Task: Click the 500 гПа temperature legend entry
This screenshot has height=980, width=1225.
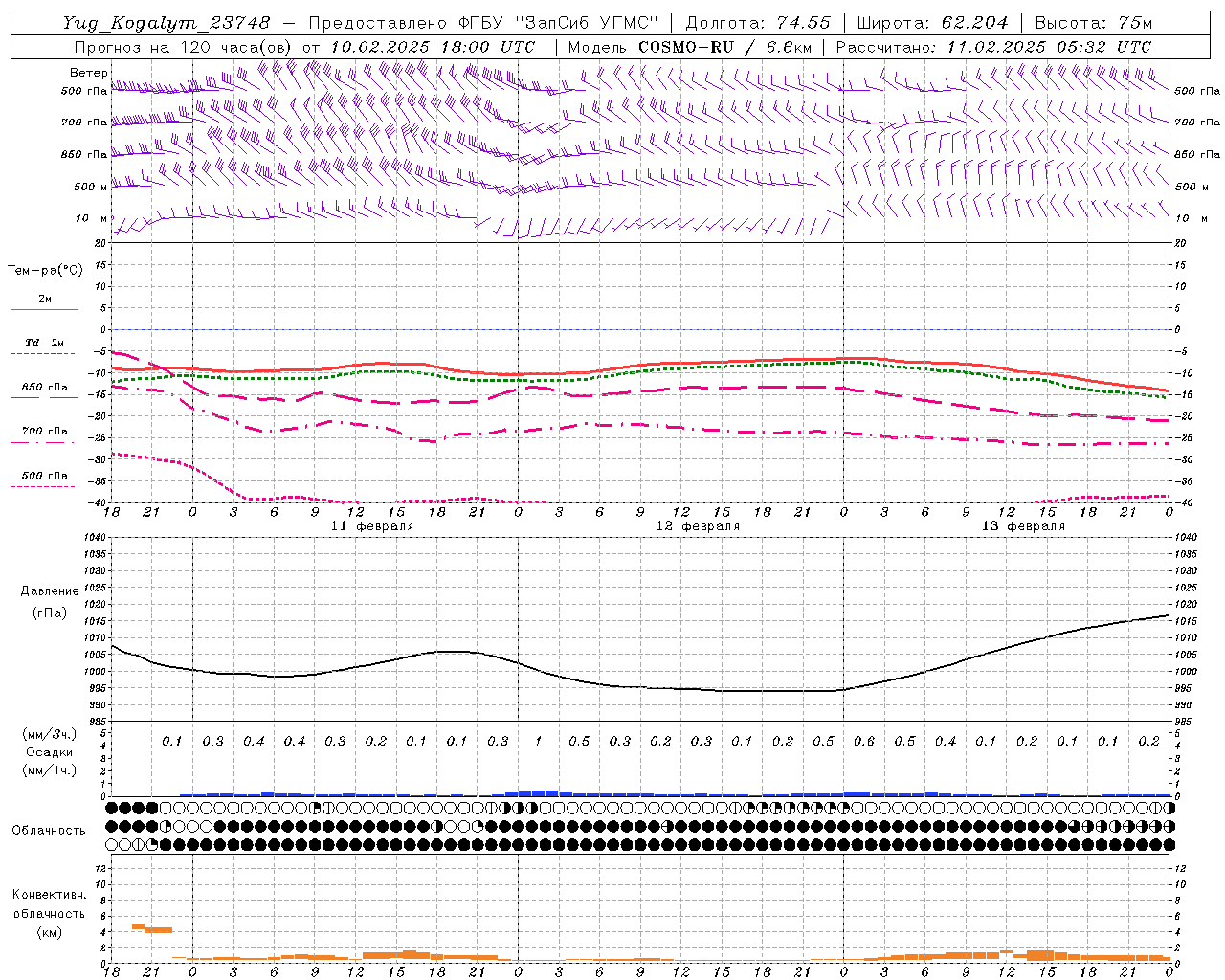Action: (x=45, y=476)
